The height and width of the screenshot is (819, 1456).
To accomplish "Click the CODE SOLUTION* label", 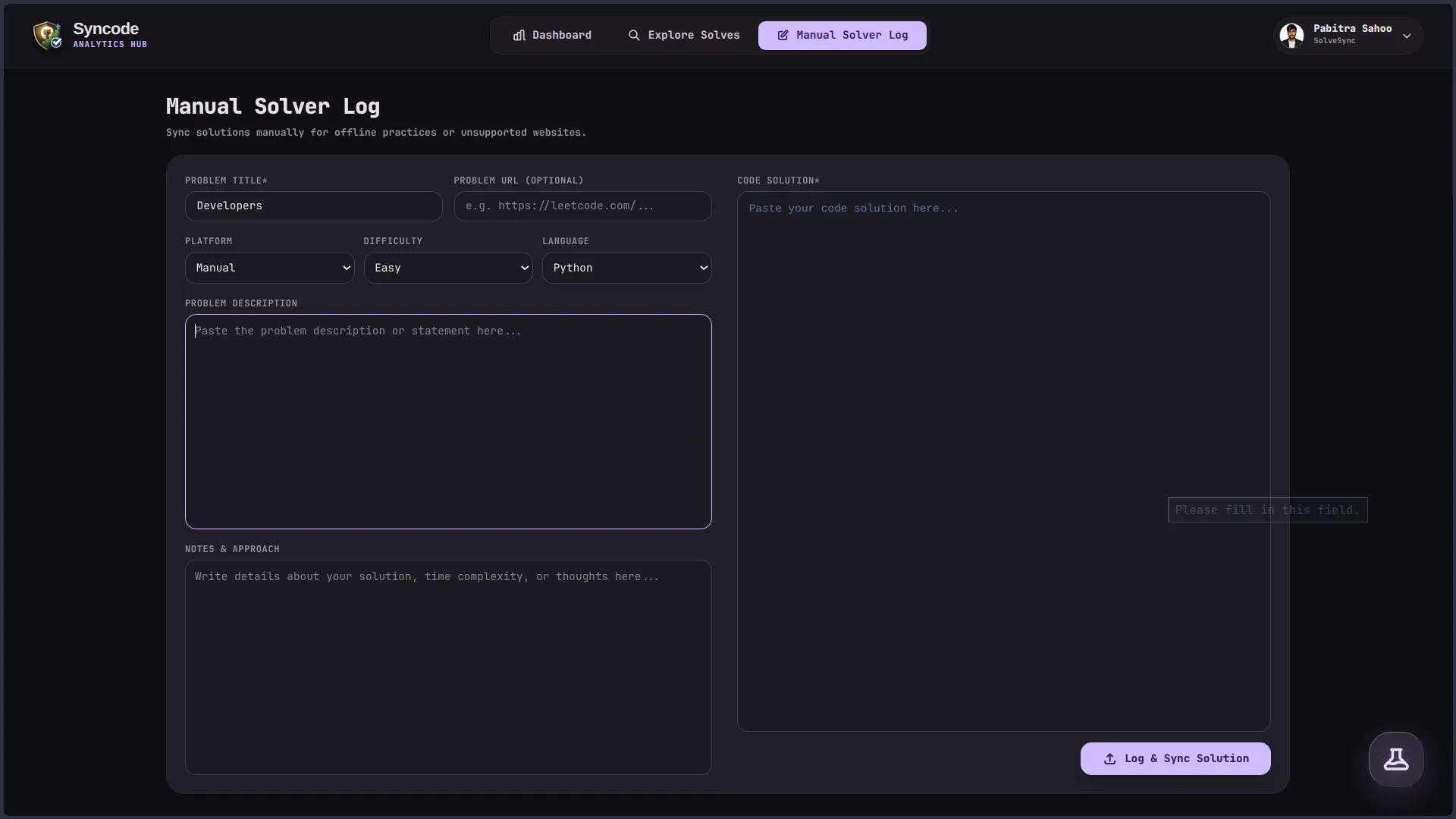I will (x=779, y=180).
